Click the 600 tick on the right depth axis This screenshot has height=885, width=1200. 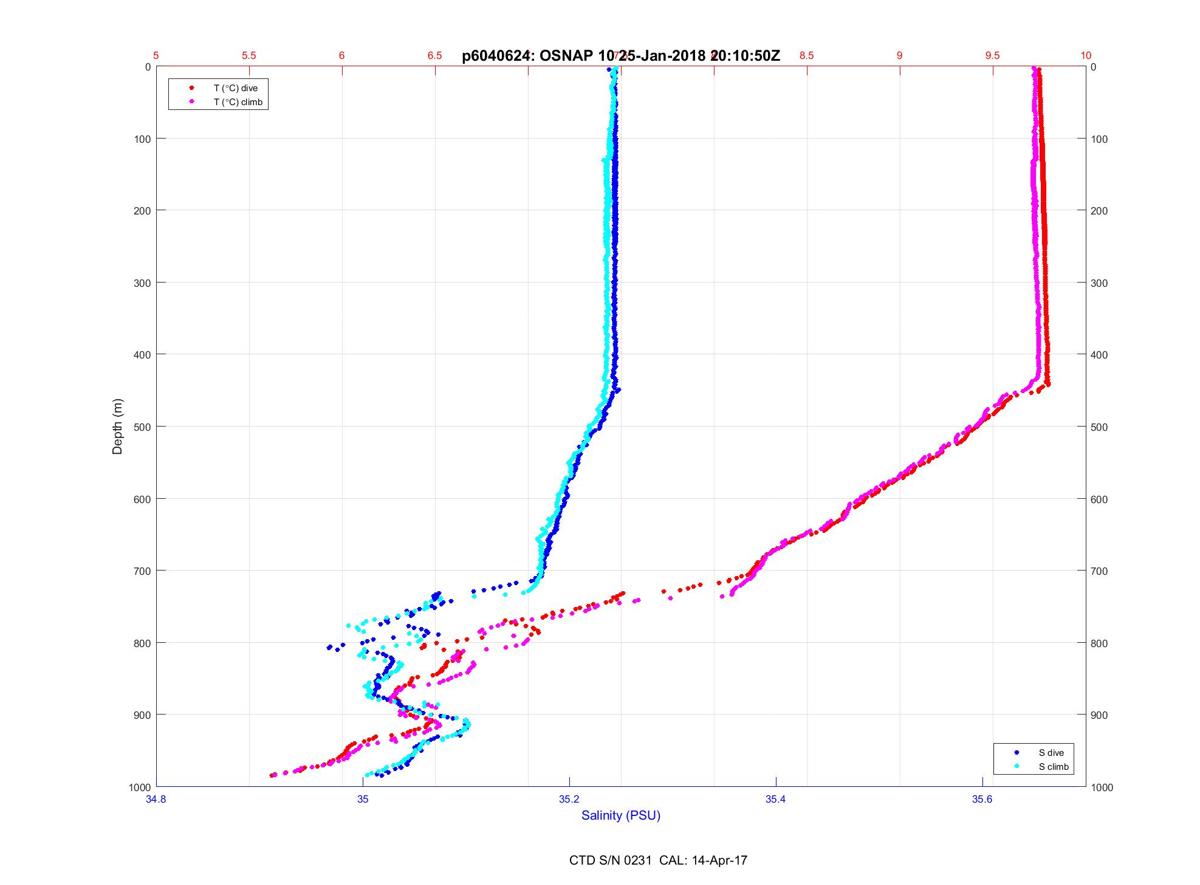click(x=1101, y=499)
